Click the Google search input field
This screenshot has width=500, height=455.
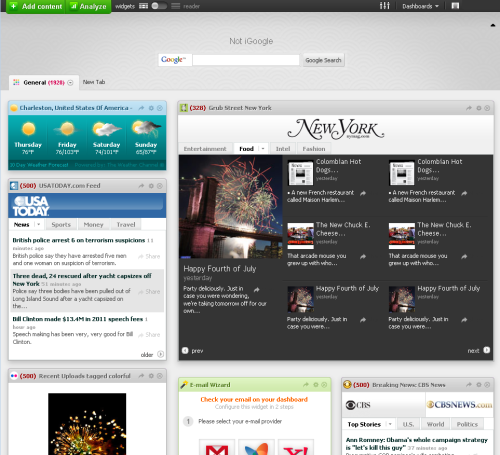(246, 60)
